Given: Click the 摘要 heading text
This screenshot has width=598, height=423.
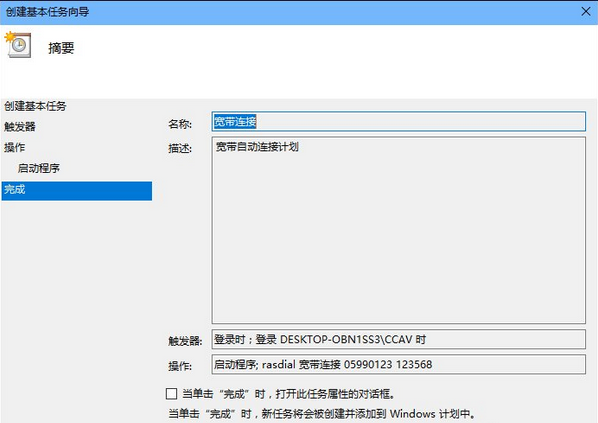Looking at the screenshot, I should [61, 48].
